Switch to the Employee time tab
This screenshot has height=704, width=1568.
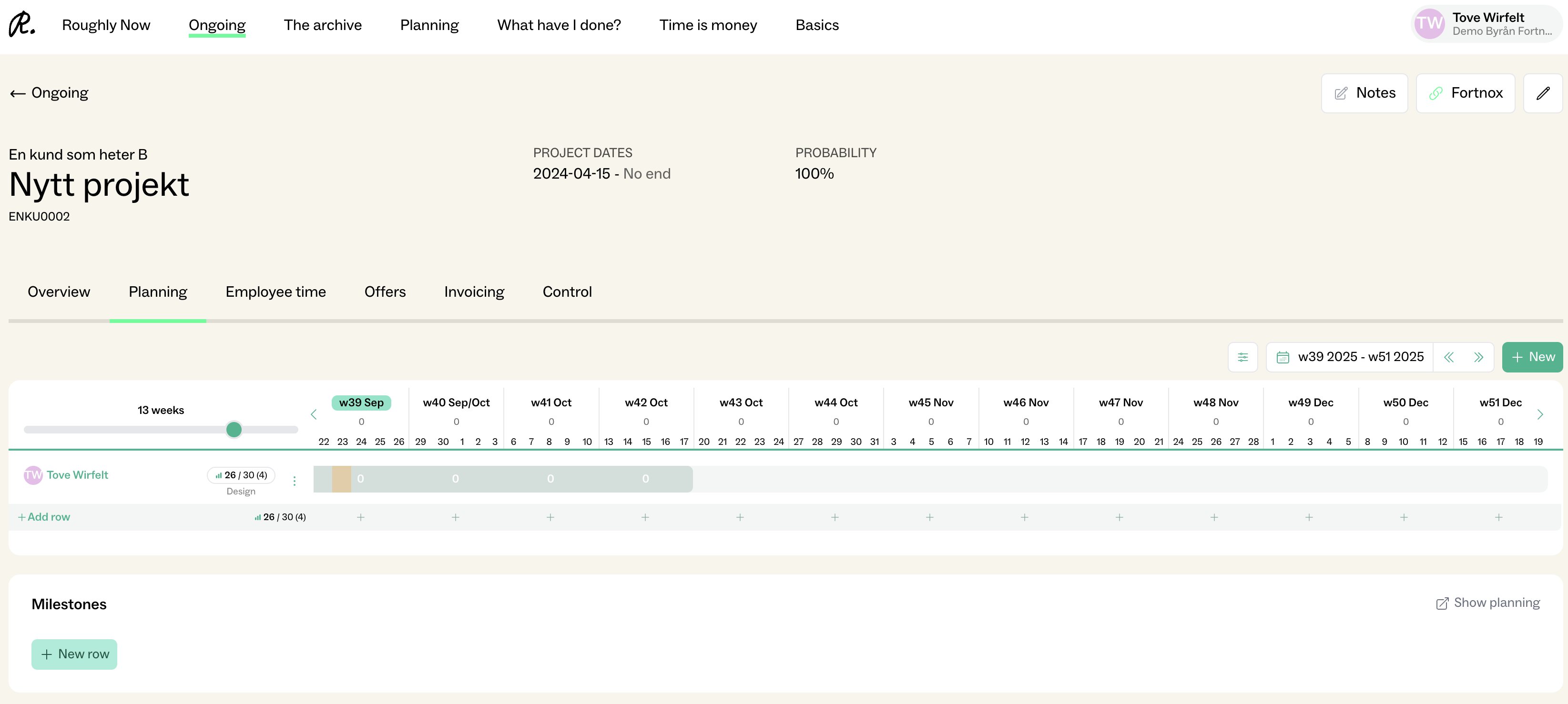coord(275,292)
